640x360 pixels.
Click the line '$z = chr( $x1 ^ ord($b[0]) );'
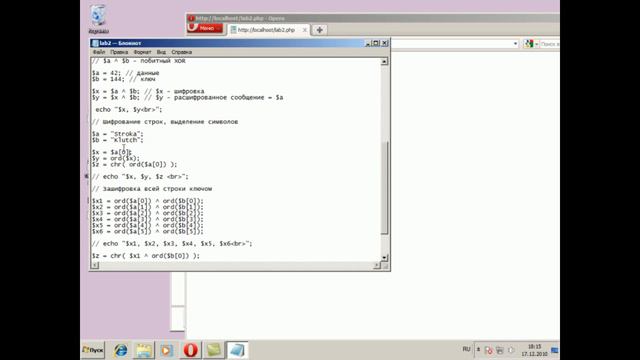(x=146, y=256)
